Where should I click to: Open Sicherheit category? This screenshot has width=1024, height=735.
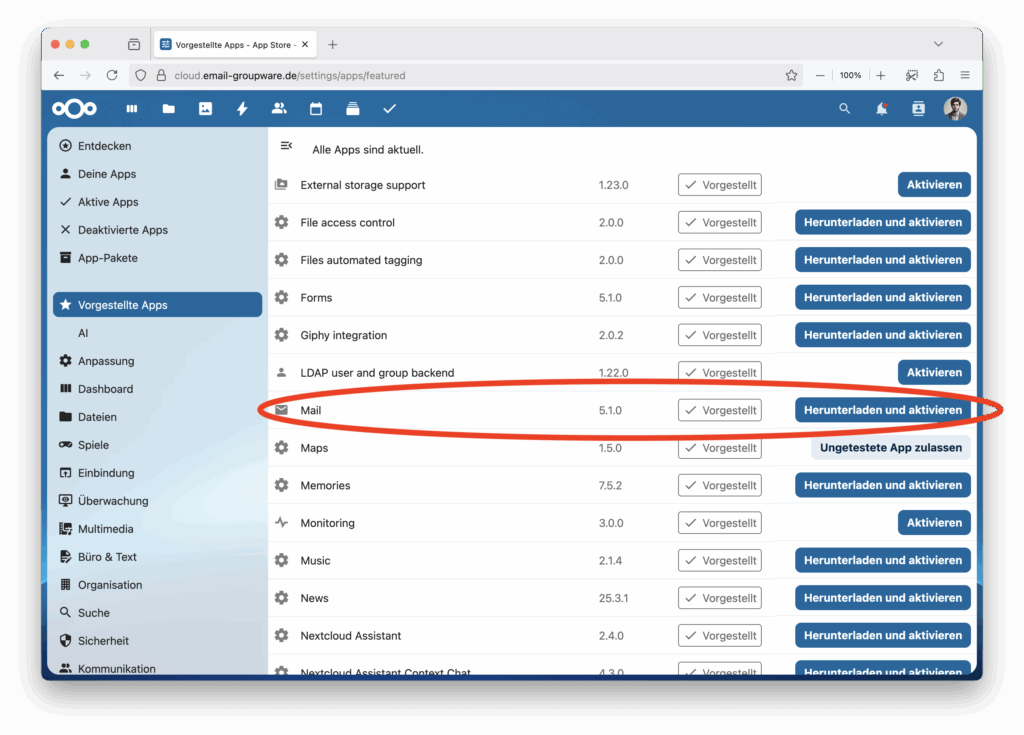(x=157, y=641)
